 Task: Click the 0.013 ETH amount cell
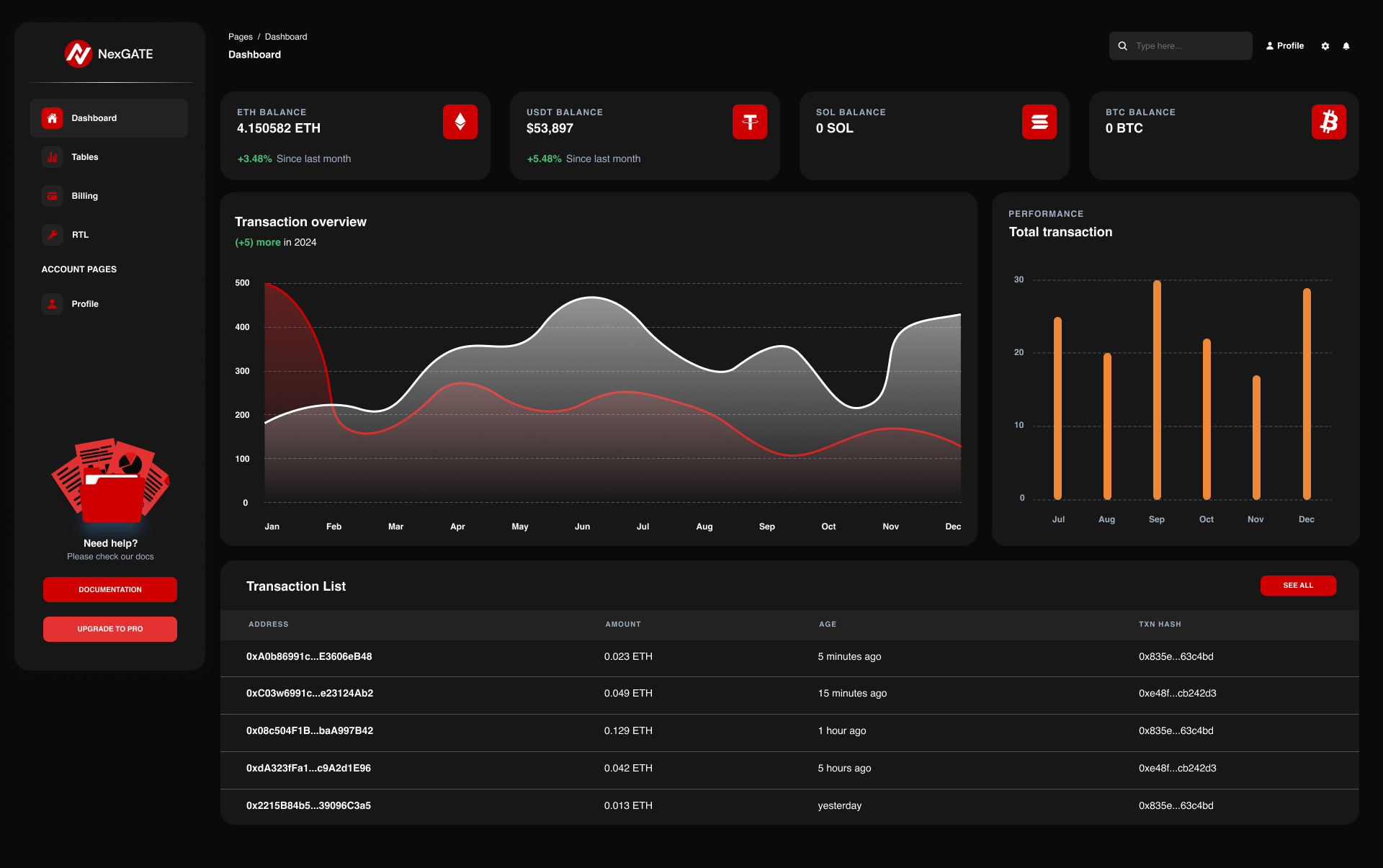pos(628,805)
